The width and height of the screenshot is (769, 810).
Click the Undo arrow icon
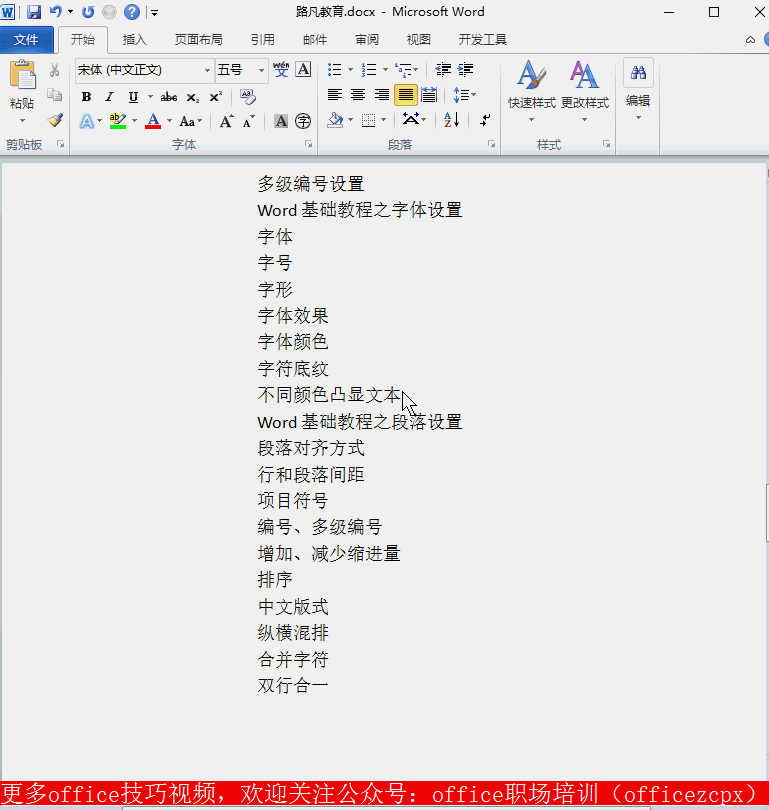(56, 11)
